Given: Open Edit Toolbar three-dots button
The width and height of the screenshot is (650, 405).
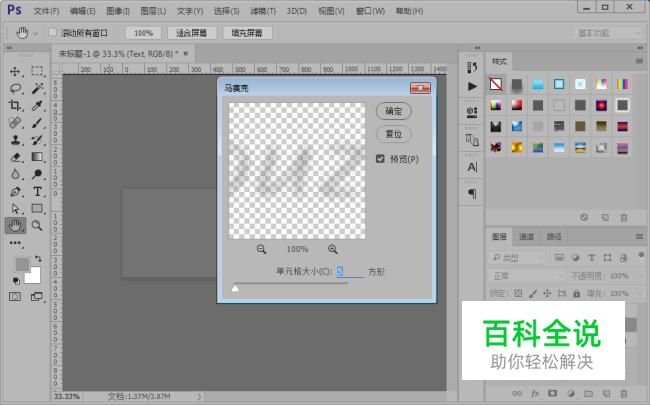Looking at the screenshot, I should tap(15, 243).
